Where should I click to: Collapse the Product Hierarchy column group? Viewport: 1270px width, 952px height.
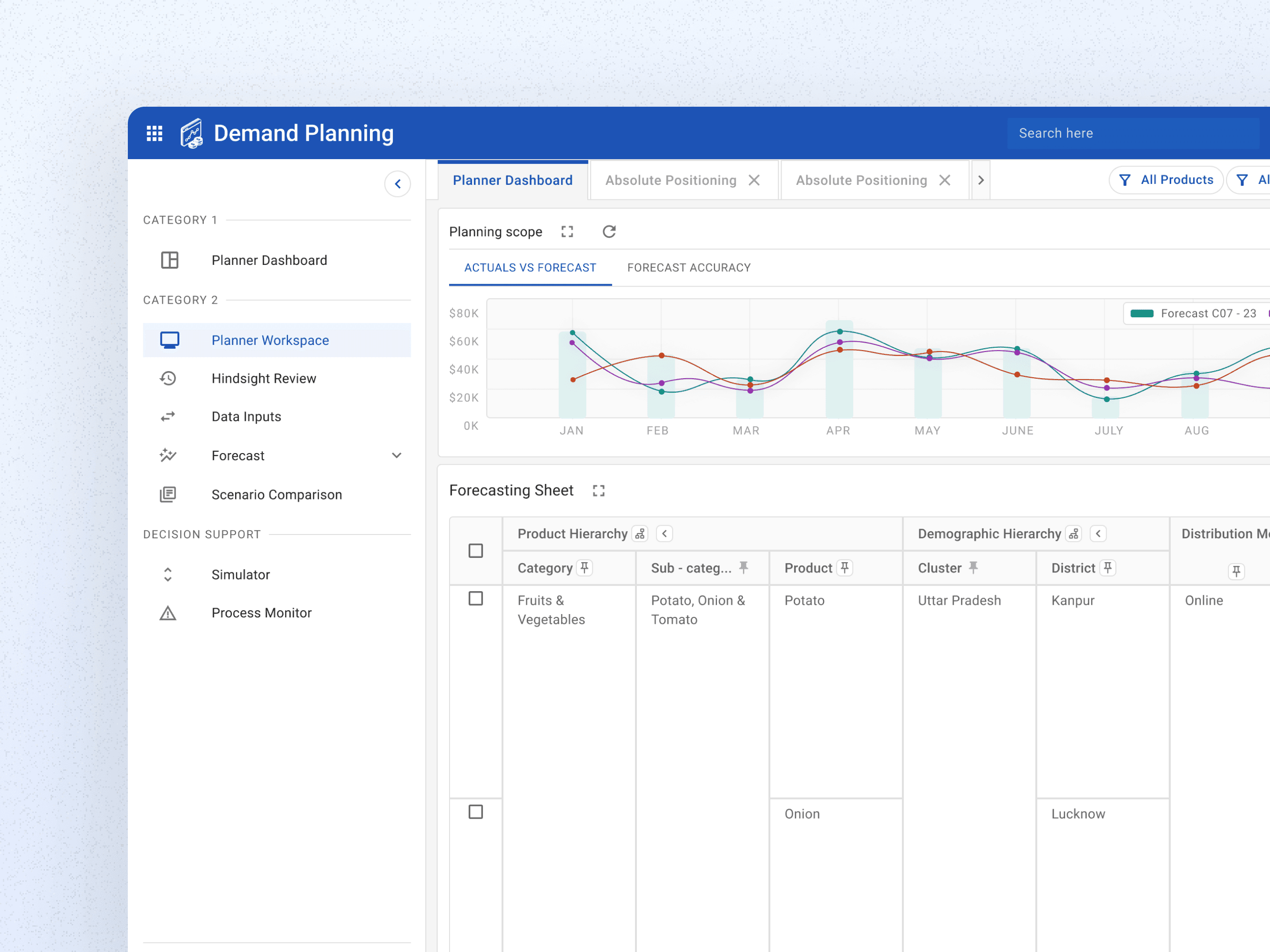[x=665, y=534]
